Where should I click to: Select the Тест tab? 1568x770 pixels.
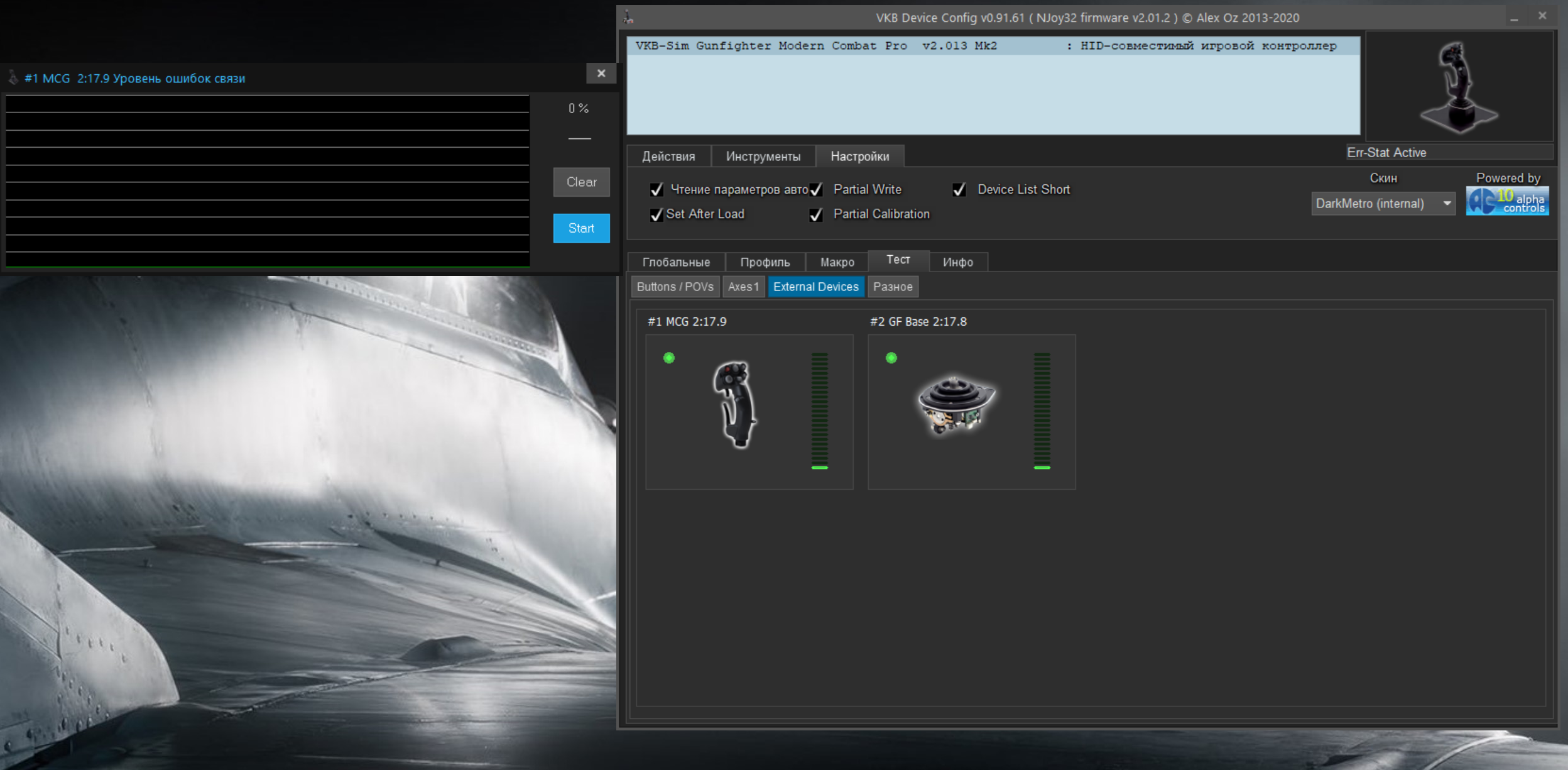point(898,260)
